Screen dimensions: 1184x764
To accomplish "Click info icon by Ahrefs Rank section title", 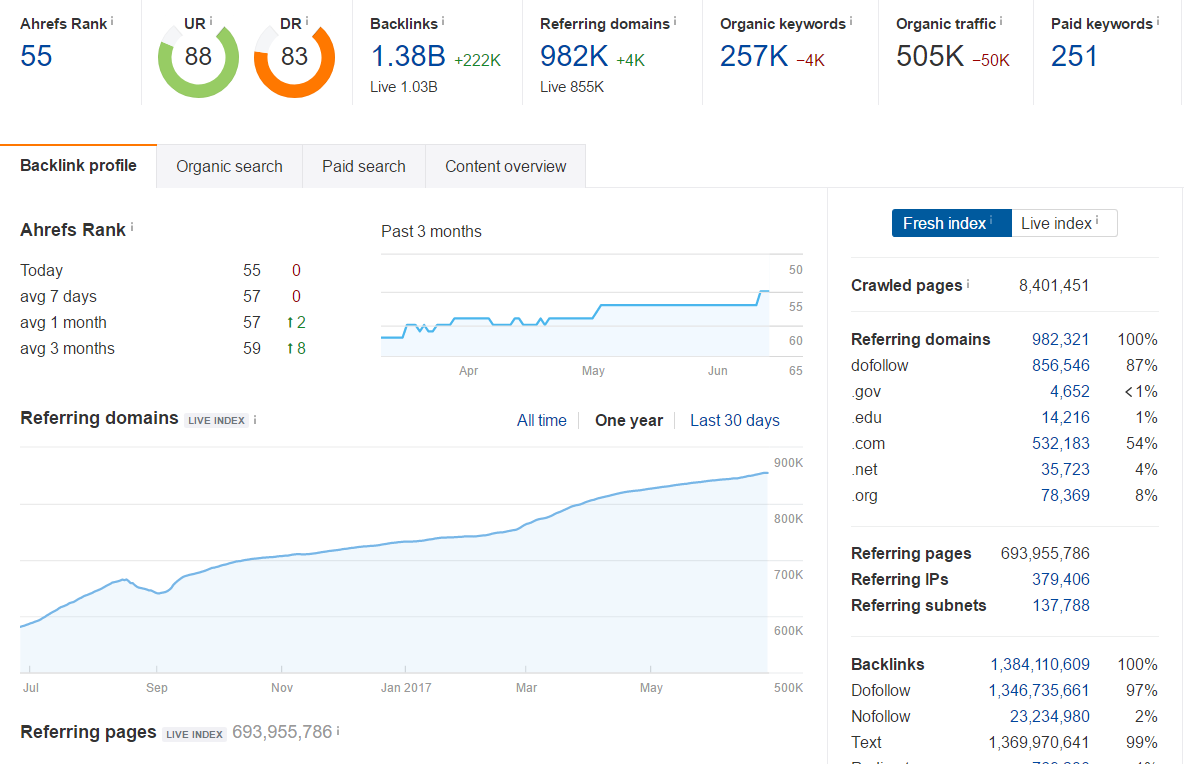I will coord(132,226).
